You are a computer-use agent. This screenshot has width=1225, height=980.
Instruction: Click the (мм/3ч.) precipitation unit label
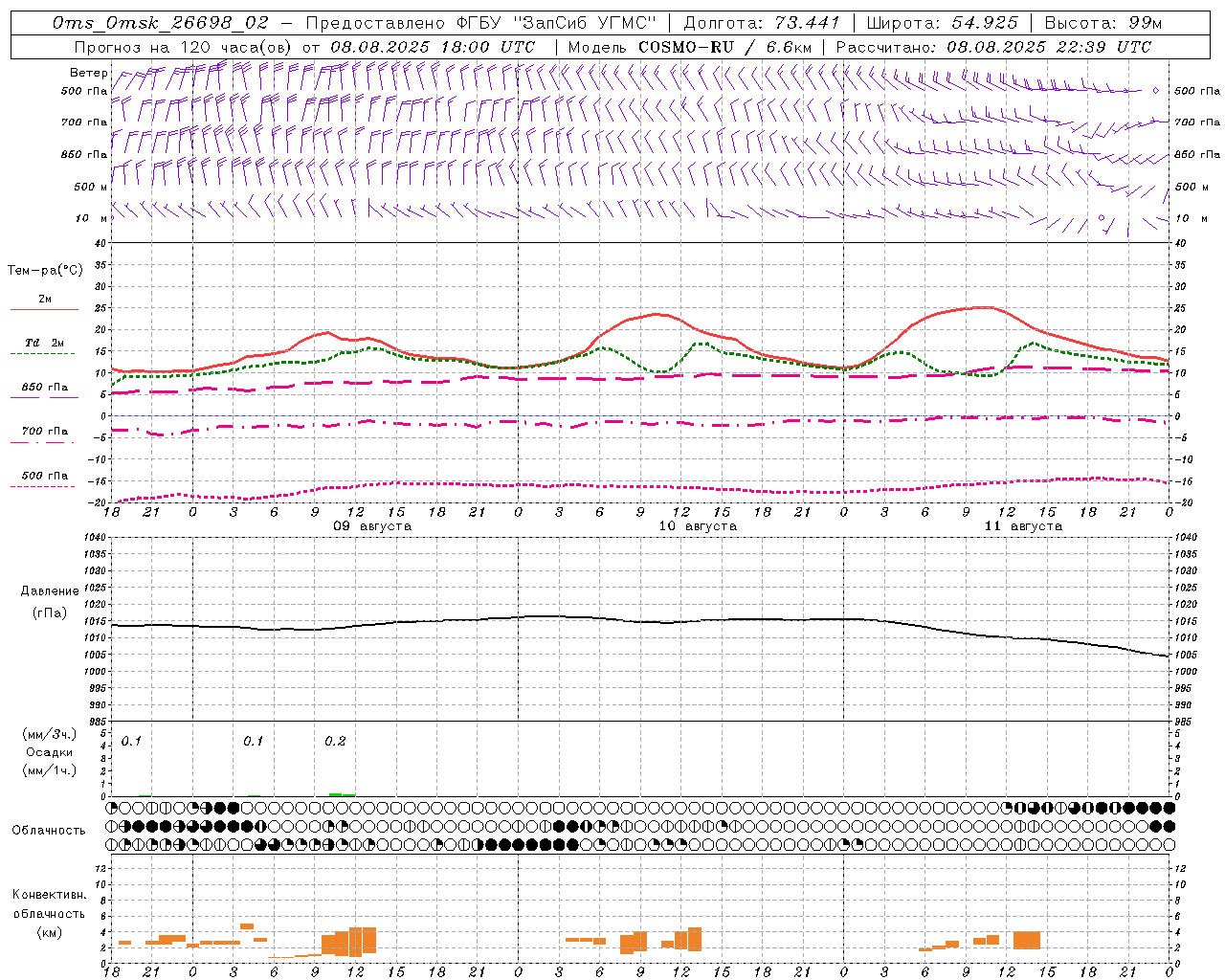coord(50,734)
